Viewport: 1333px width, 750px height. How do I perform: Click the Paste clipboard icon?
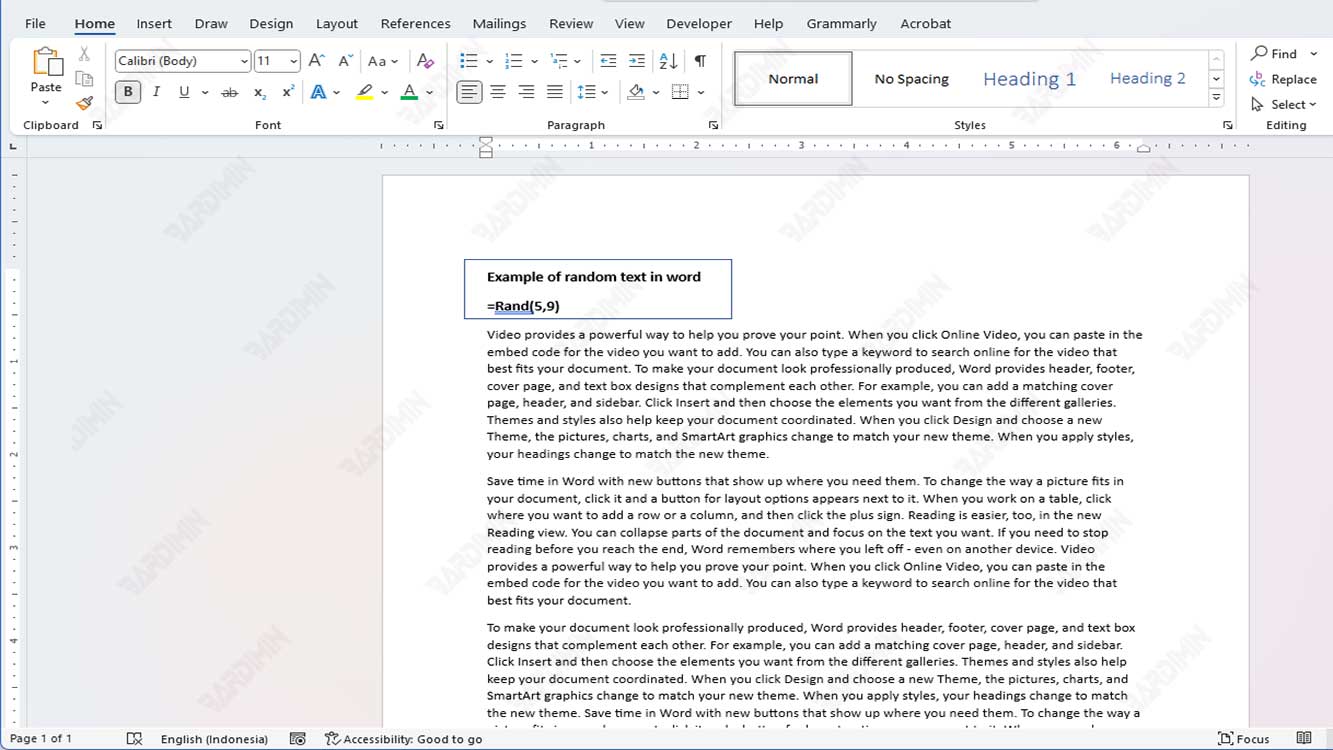[x=46, y=63]
